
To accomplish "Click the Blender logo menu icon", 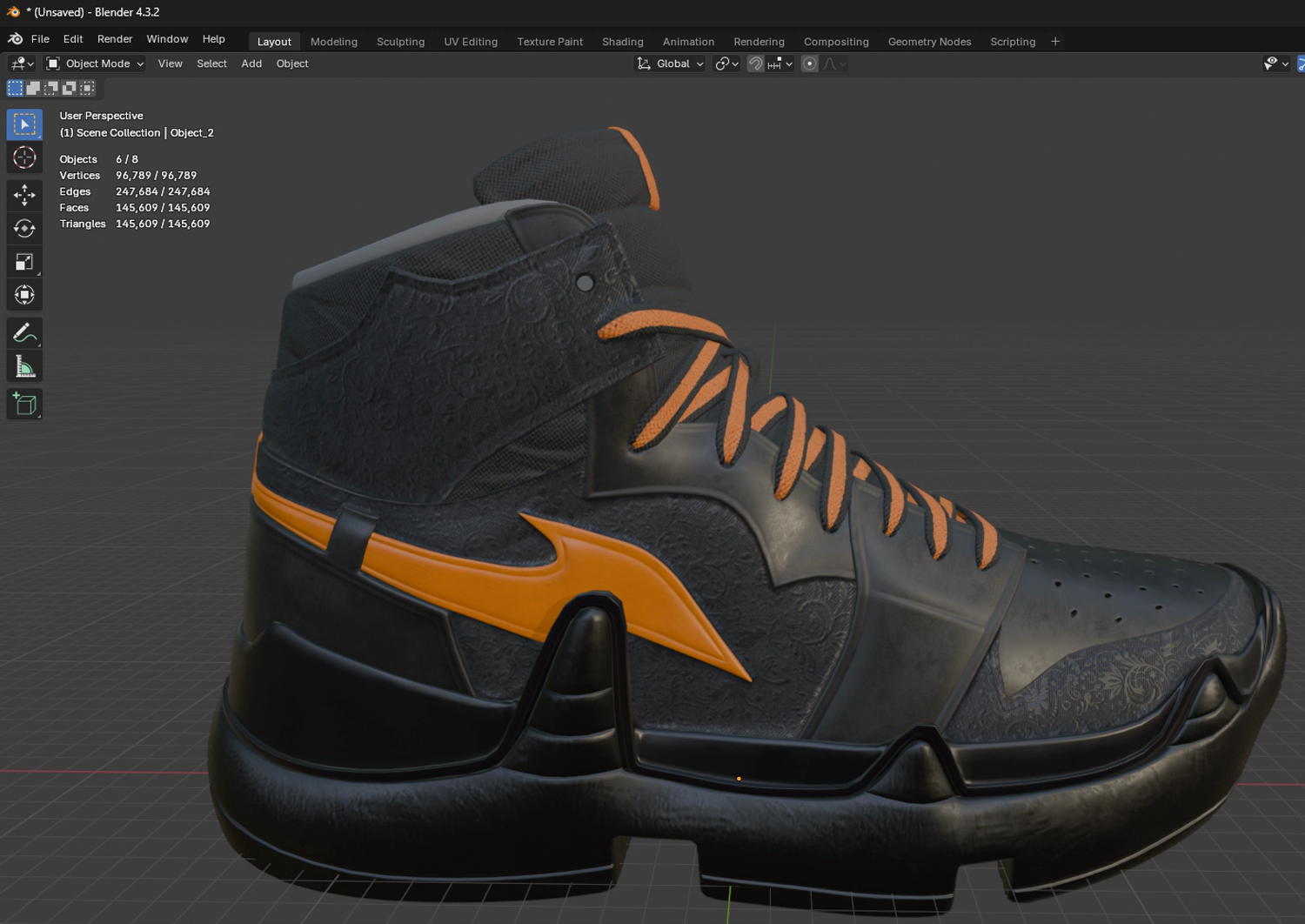I will coord(15,39).
